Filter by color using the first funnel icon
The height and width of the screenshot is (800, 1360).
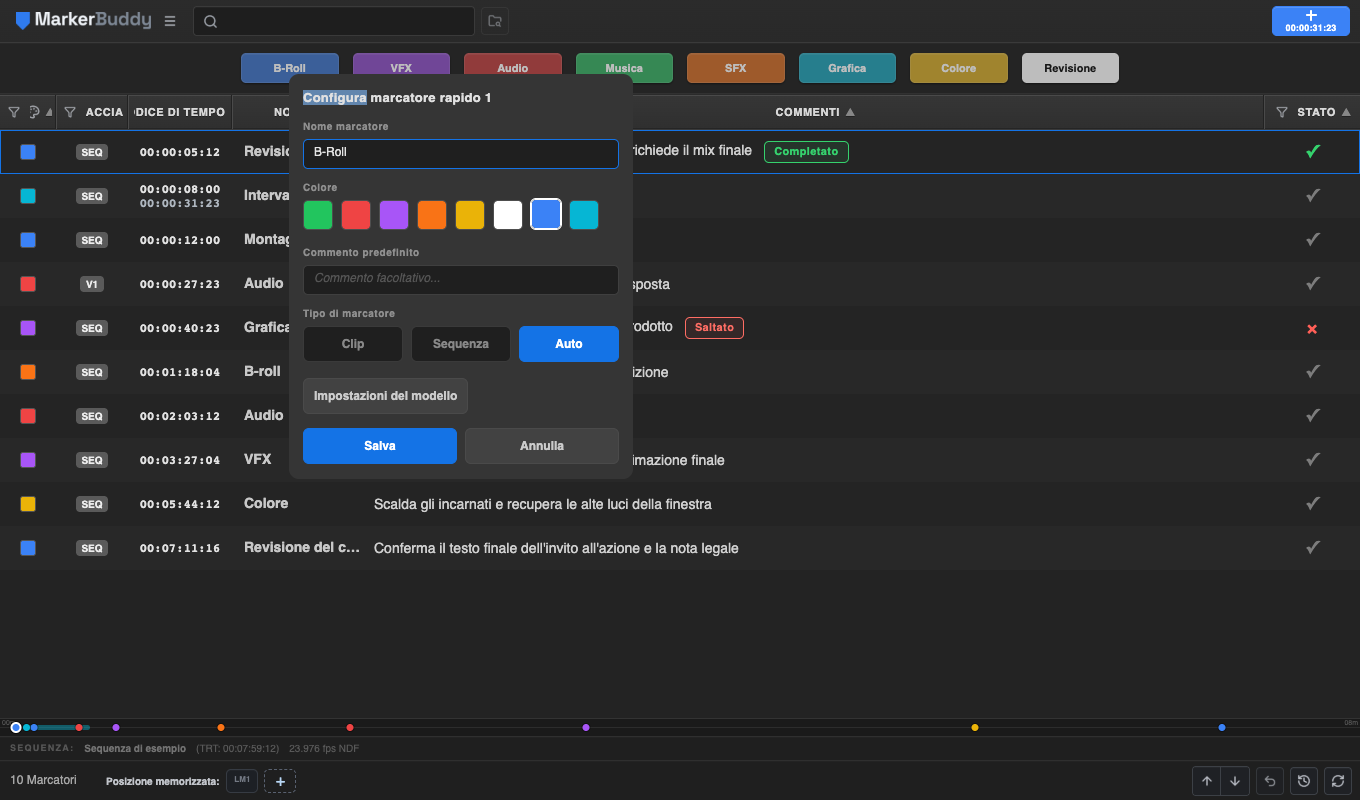pos(14,112)
